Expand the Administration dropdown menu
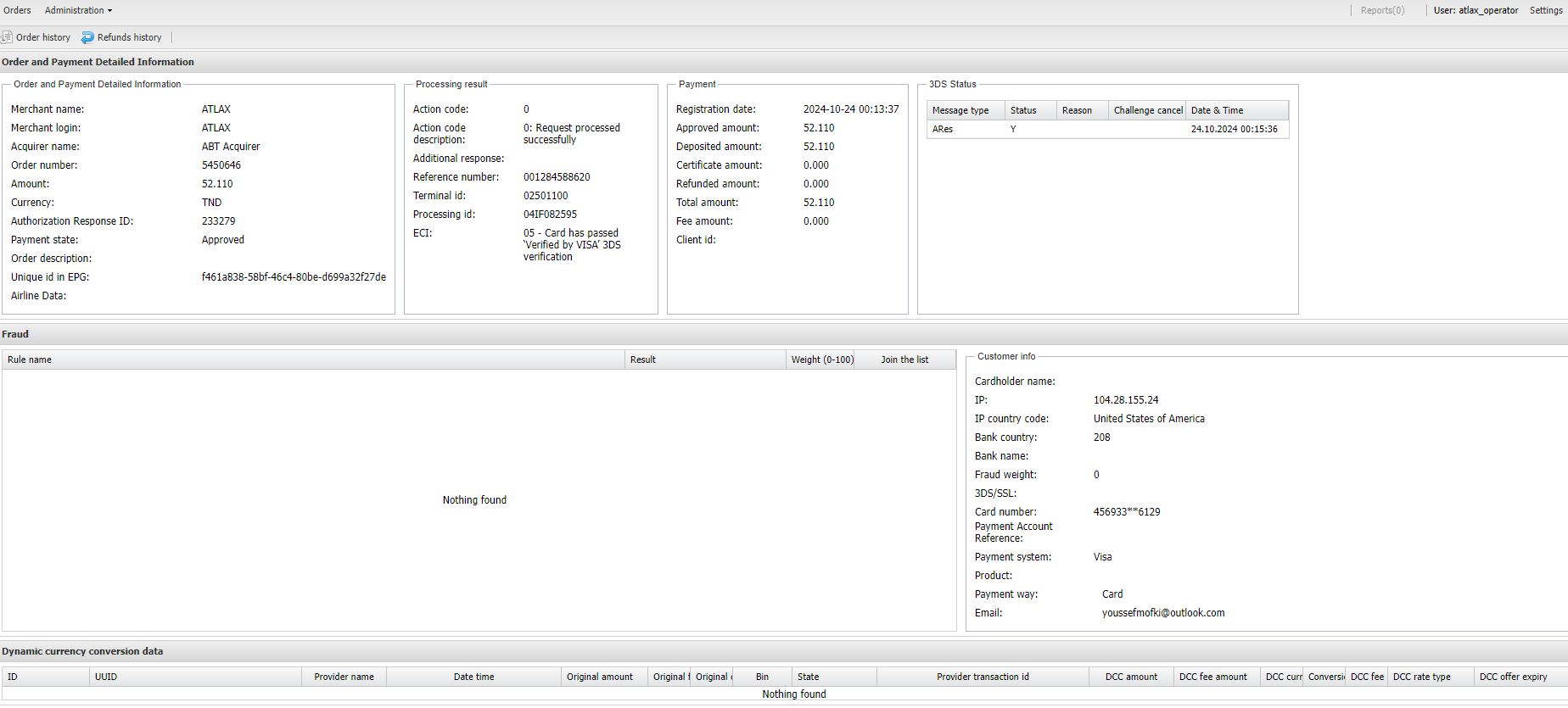This screenshot has height=708, width=1568. (78, 10)
